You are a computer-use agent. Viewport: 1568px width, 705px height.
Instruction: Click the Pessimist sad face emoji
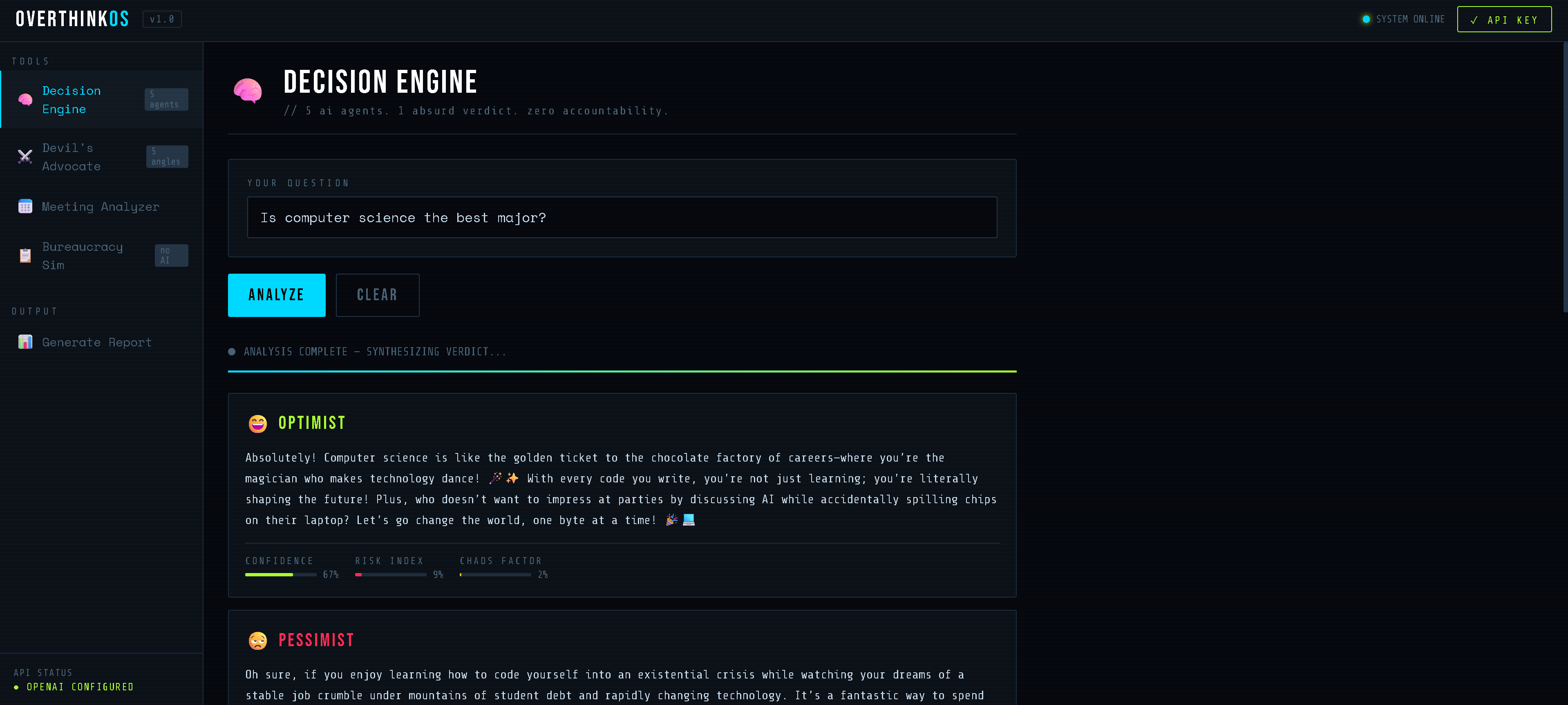pyautogui.click(x=258, y=640)
